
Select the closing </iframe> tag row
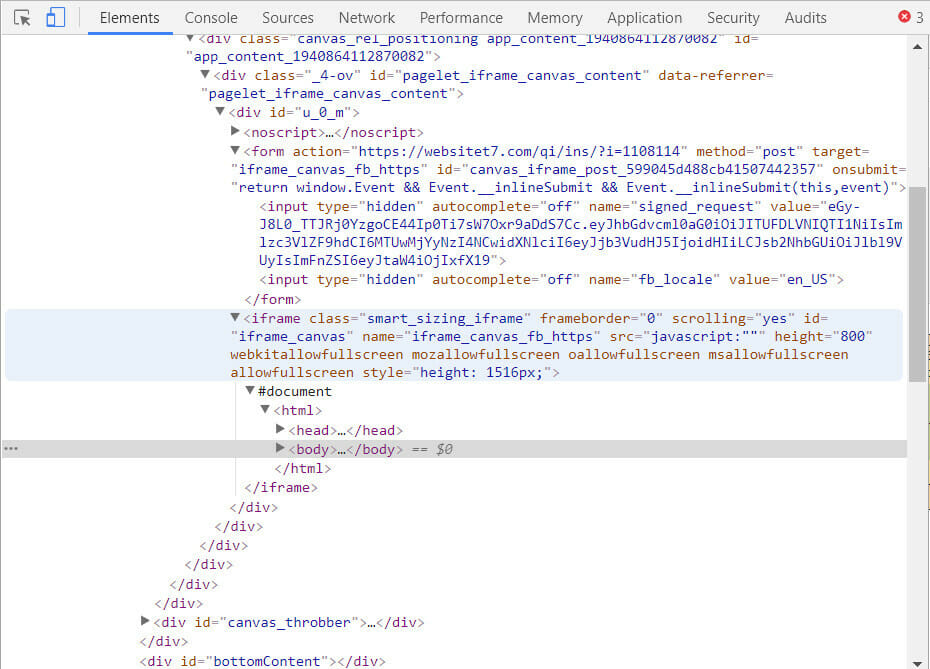[x=281, y=488]
